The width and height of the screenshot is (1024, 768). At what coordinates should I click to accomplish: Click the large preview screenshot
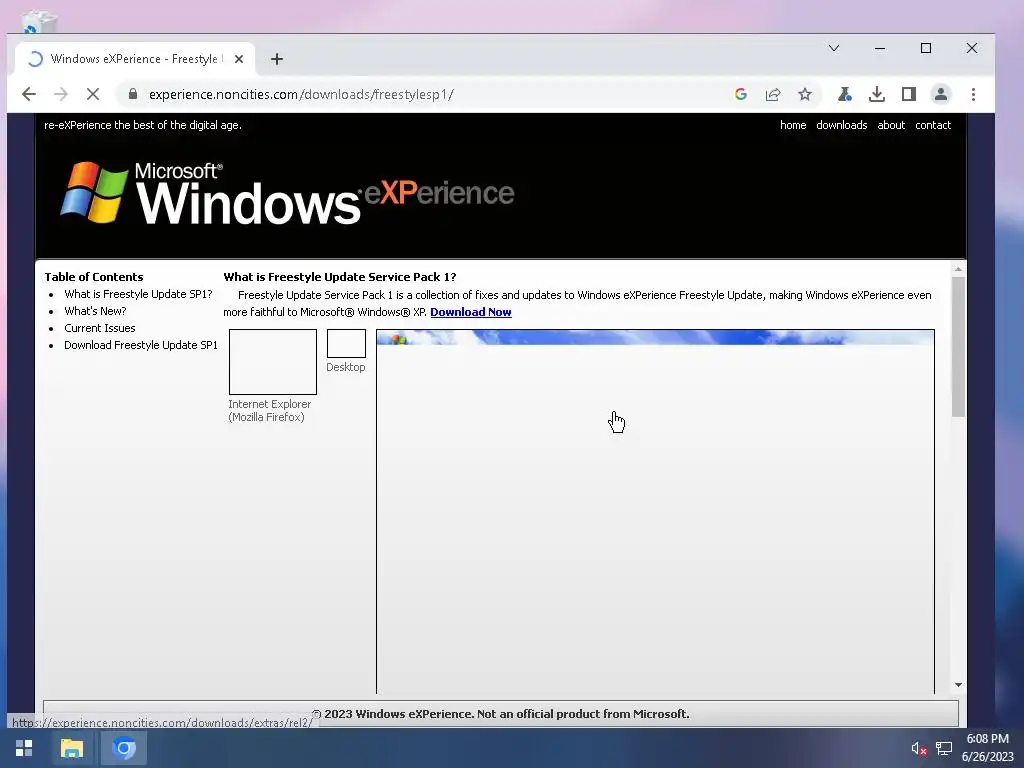[x=655, y=511]
